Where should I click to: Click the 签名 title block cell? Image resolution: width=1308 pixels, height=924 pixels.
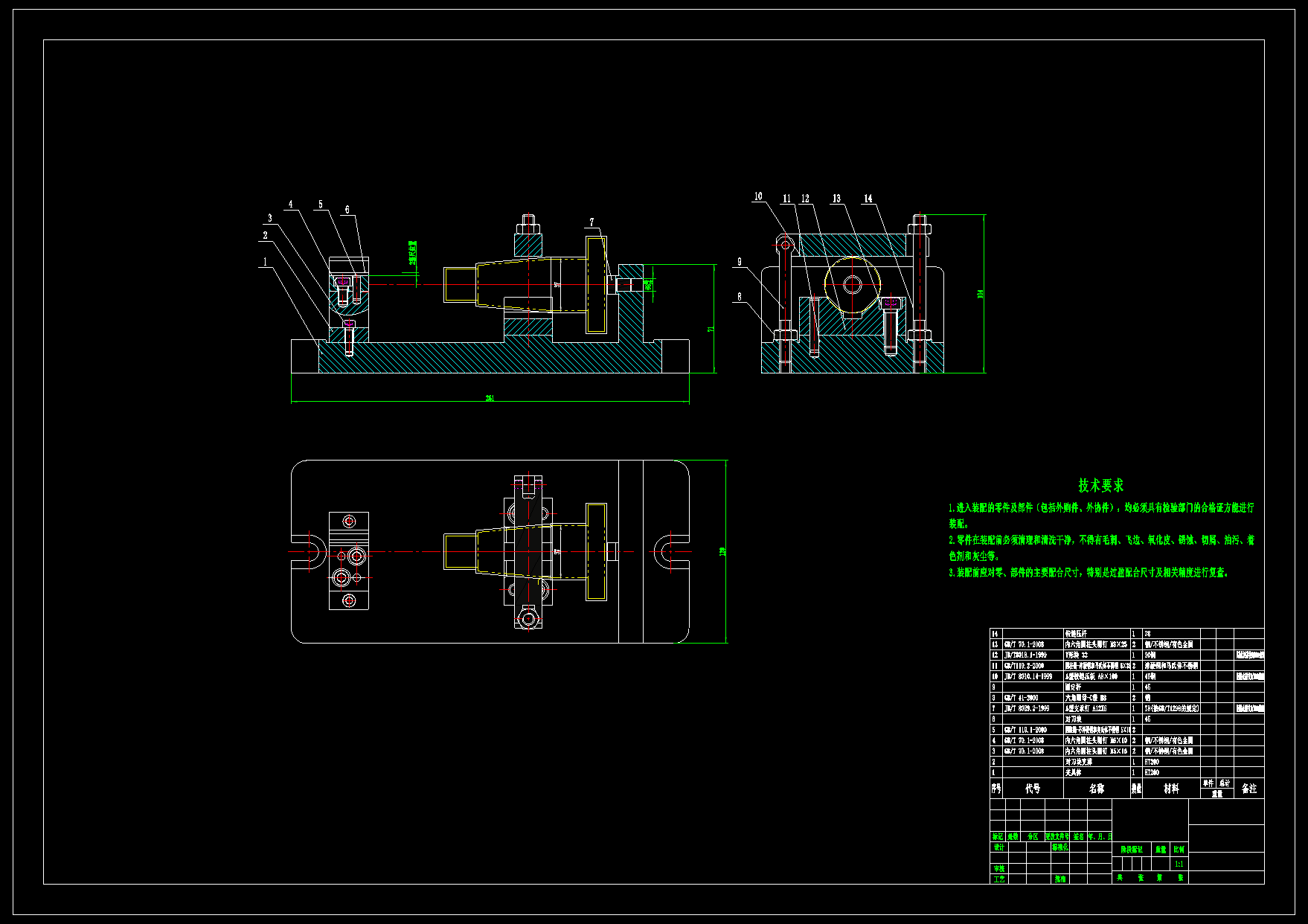point(1079,837)
